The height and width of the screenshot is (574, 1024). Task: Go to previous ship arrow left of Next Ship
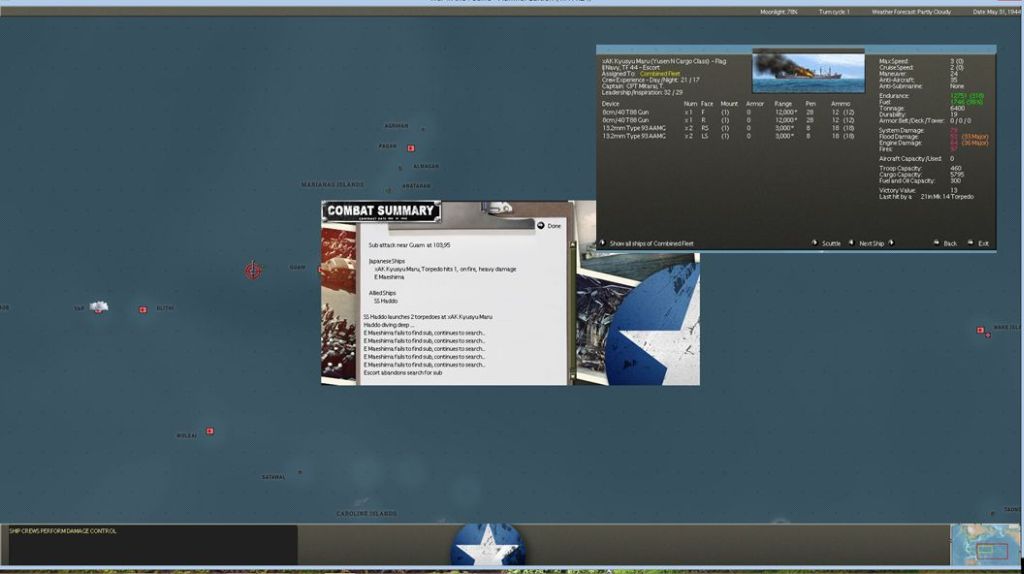851,243
